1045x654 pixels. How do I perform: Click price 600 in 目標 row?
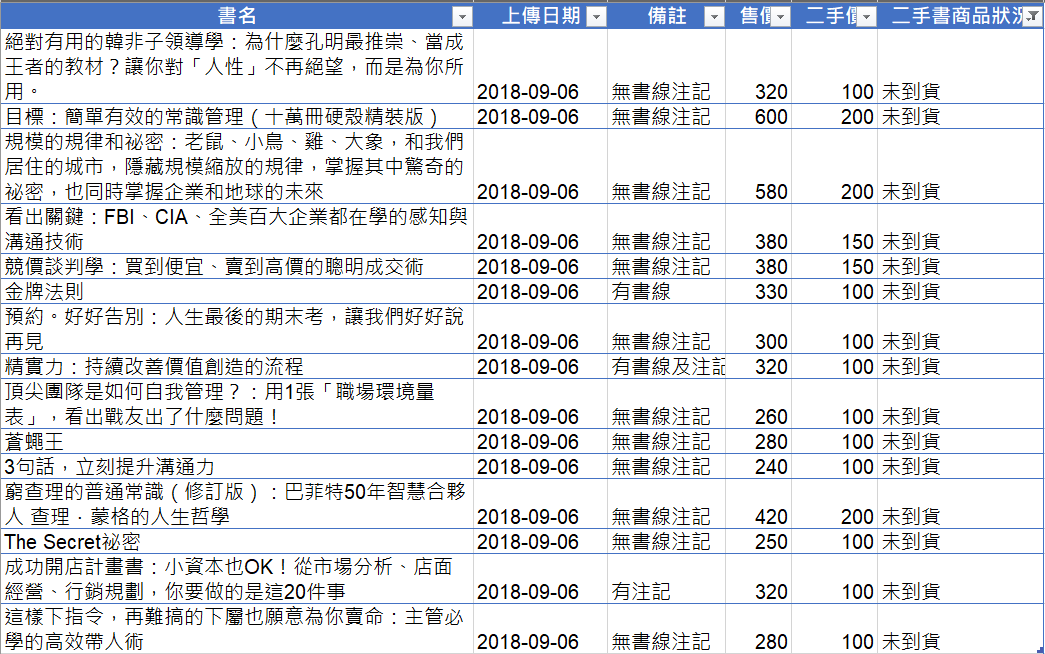point(771,117)
